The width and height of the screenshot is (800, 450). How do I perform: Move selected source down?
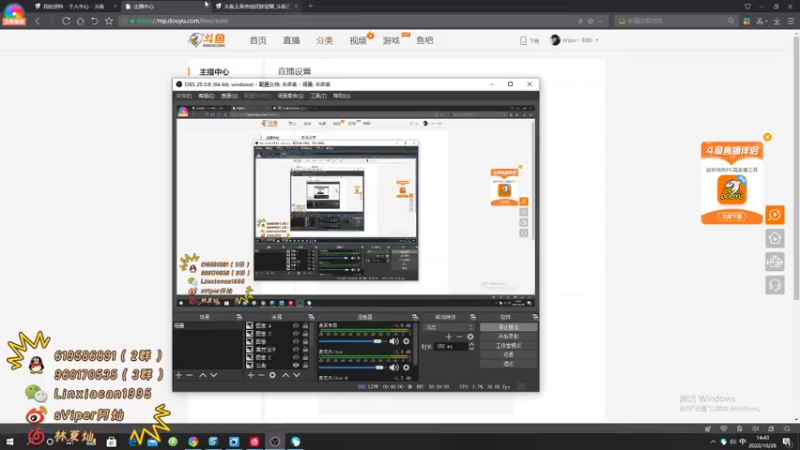click(x=296, y=375)
